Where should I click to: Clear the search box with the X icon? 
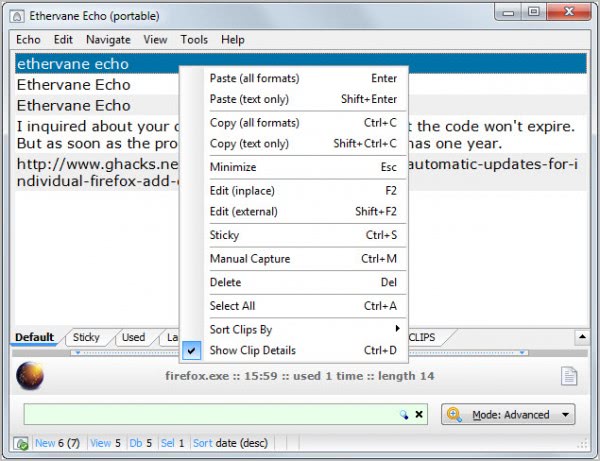[x=419, y=414]
